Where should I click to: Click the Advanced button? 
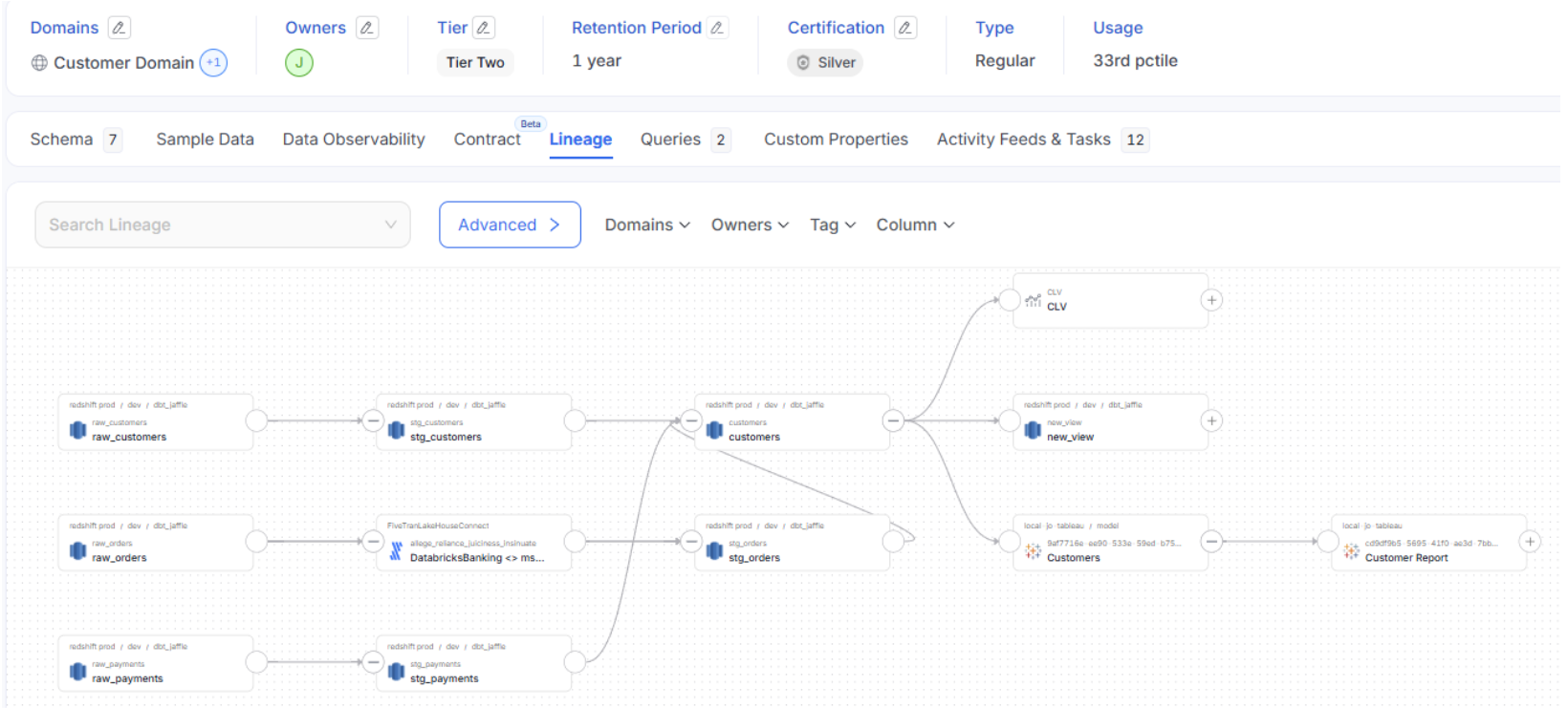(x=510, y=225)
